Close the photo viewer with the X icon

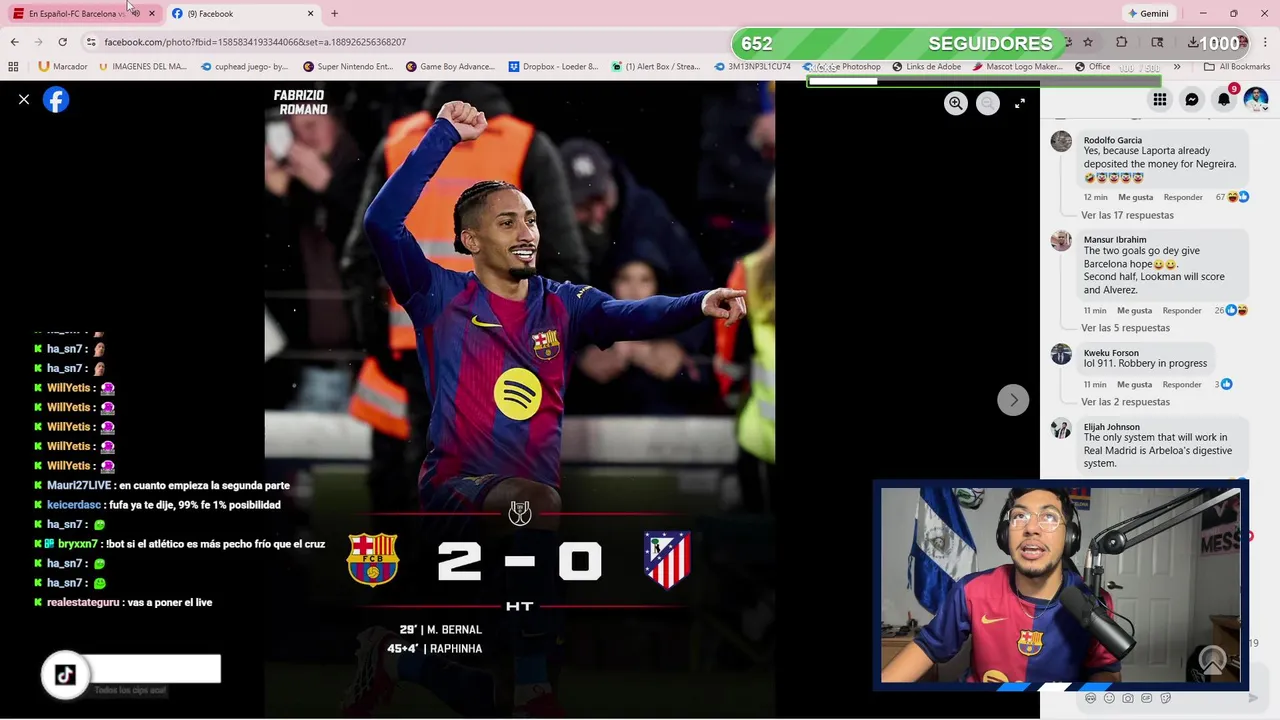point(24,100)
